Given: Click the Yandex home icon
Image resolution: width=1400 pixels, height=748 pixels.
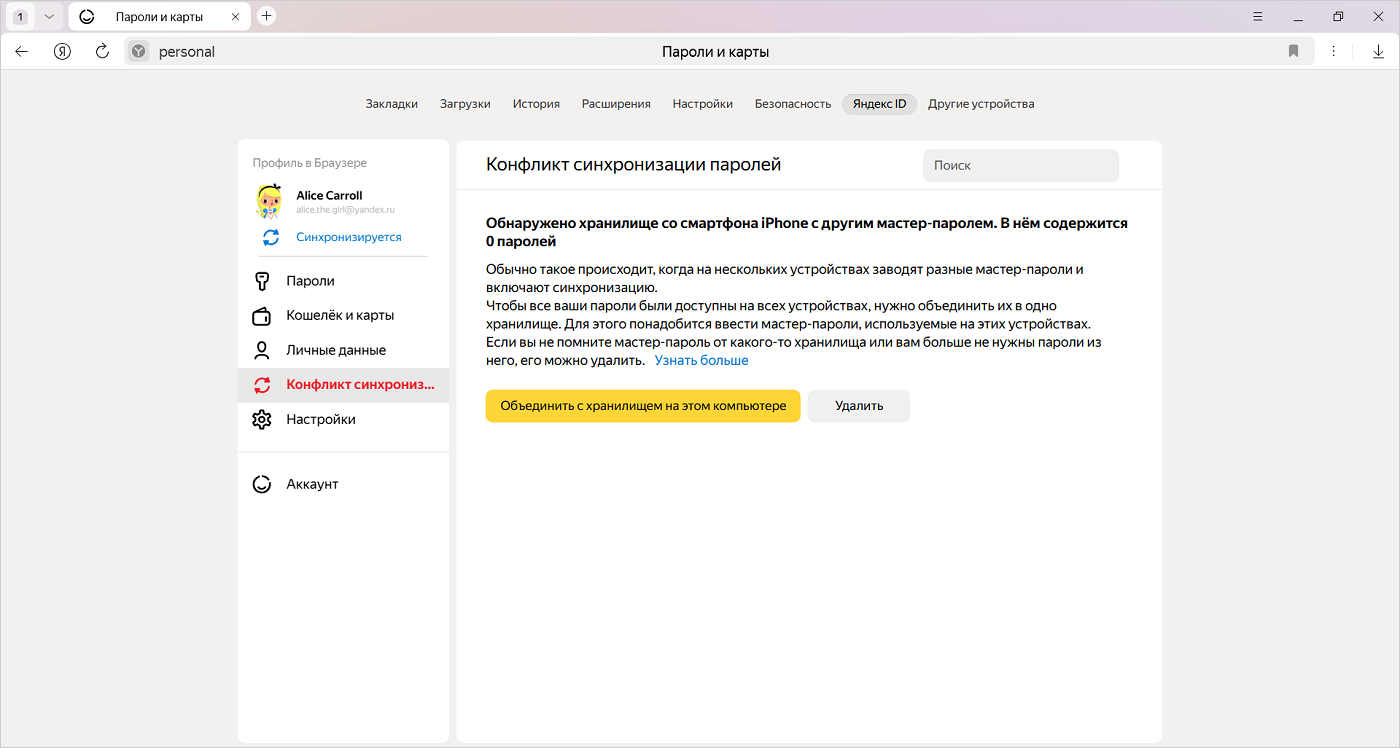Looking at the screenshot, I should click(62, 51).
